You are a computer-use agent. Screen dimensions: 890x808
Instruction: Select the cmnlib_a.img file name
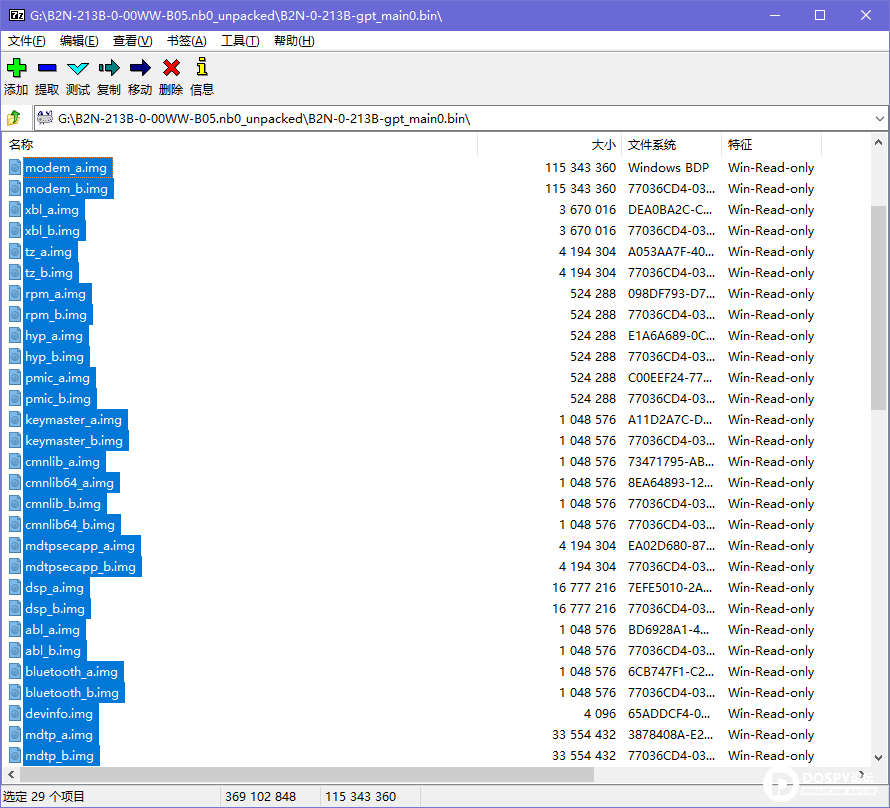coord(62,461)
